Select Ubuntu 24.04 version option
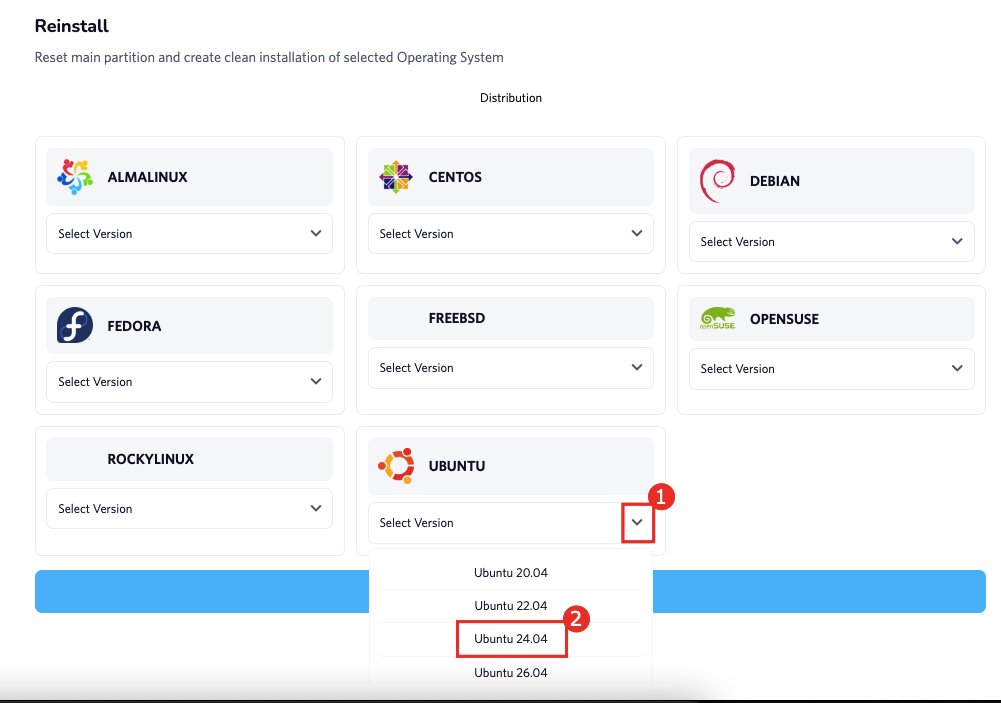The height and width of the screenshot is (703, 1001). (511, 639)
